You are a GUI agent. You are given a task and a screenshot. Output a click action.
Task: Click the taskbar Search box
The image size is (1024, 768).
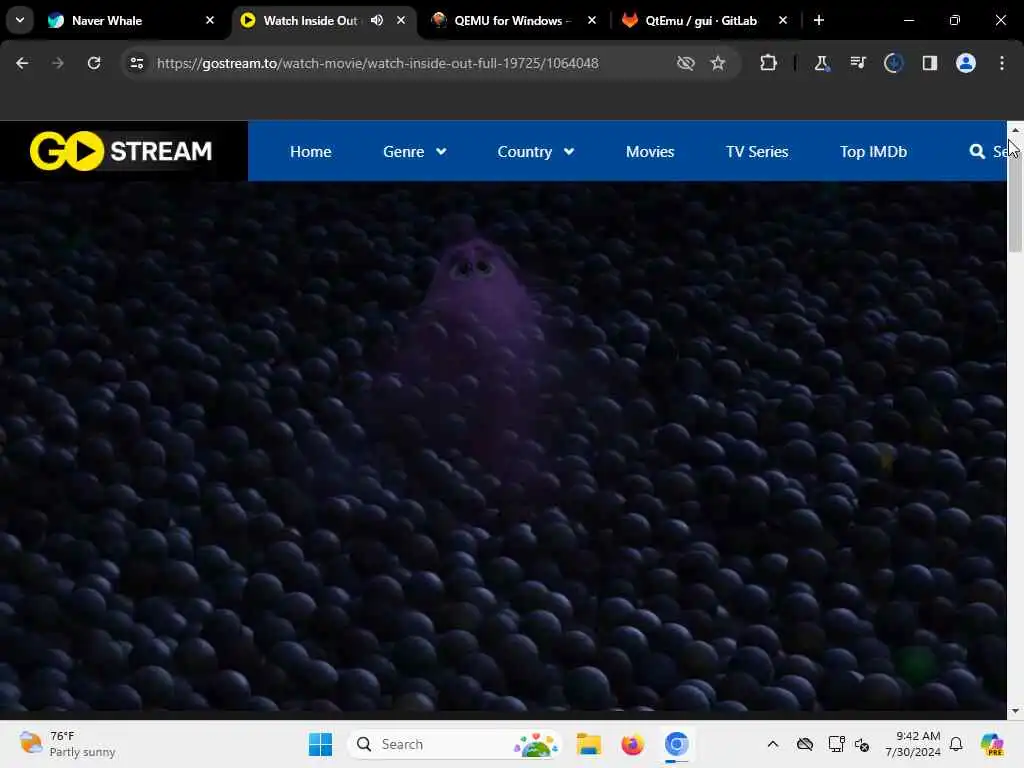point(455,744)
